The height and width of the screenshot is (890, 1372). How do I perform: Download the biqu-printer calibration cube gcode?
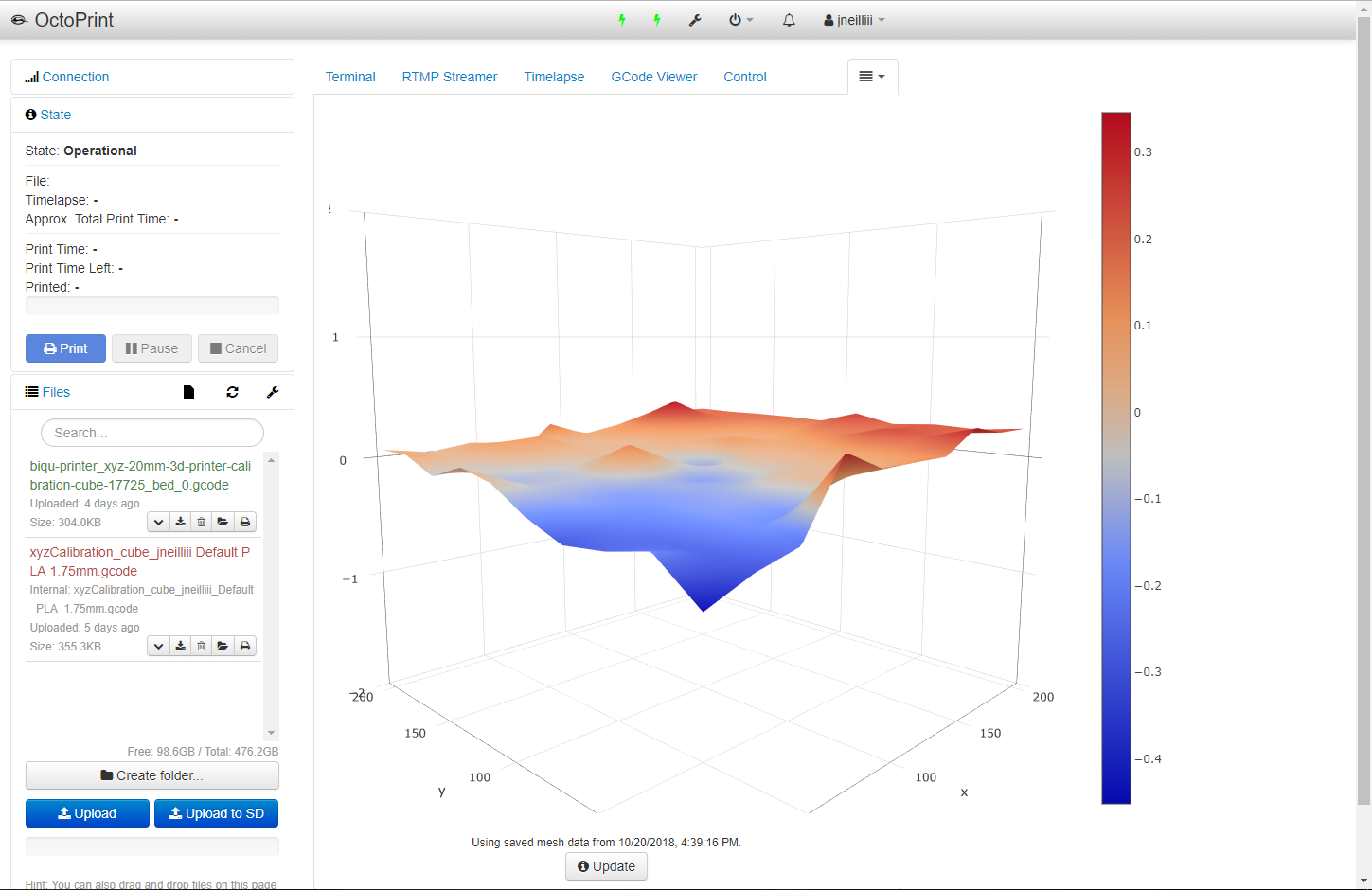[180, 522]
